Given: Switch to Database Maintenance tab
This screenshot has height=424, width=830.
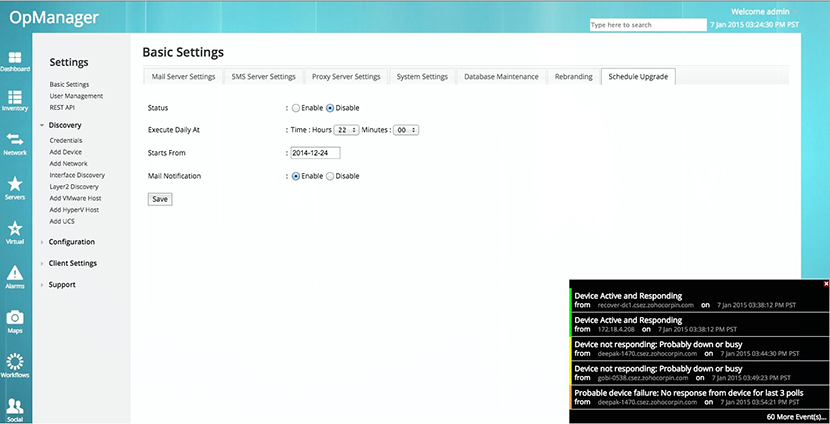Looking at the screenshot, I should point(501,77).
